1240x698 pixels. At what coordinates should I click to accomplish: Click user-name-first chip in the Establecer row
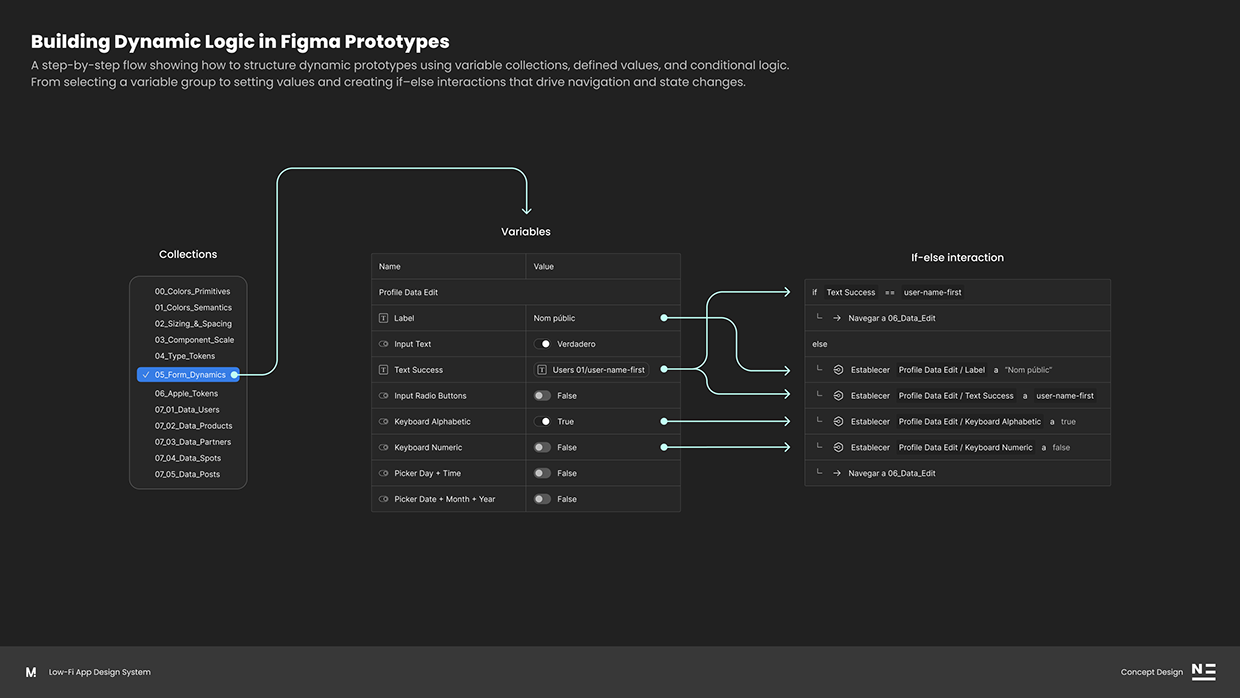[x=1065, y=396]
